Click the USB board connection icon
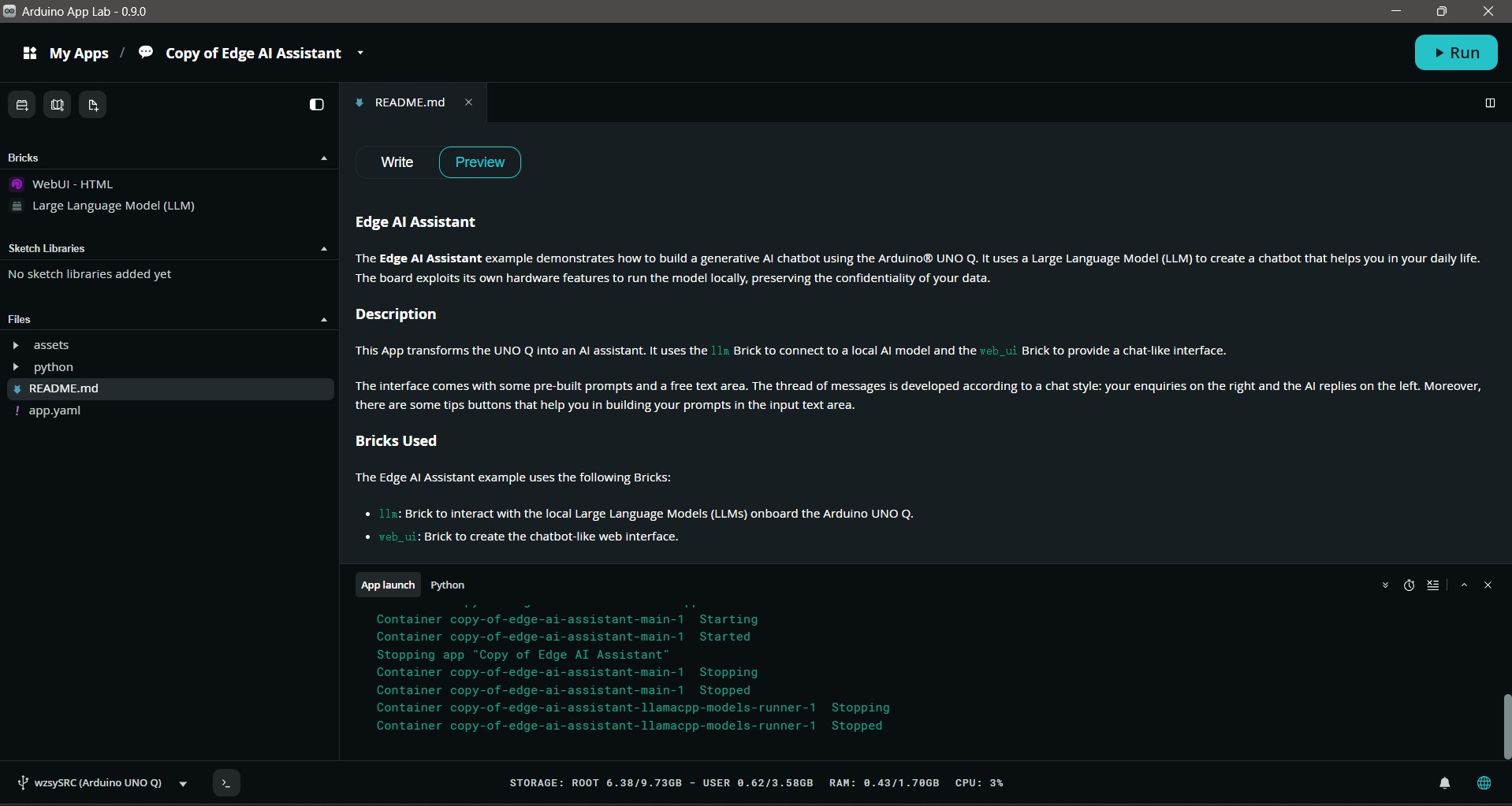Screen dimensions: 1512x806 point(23,783)
